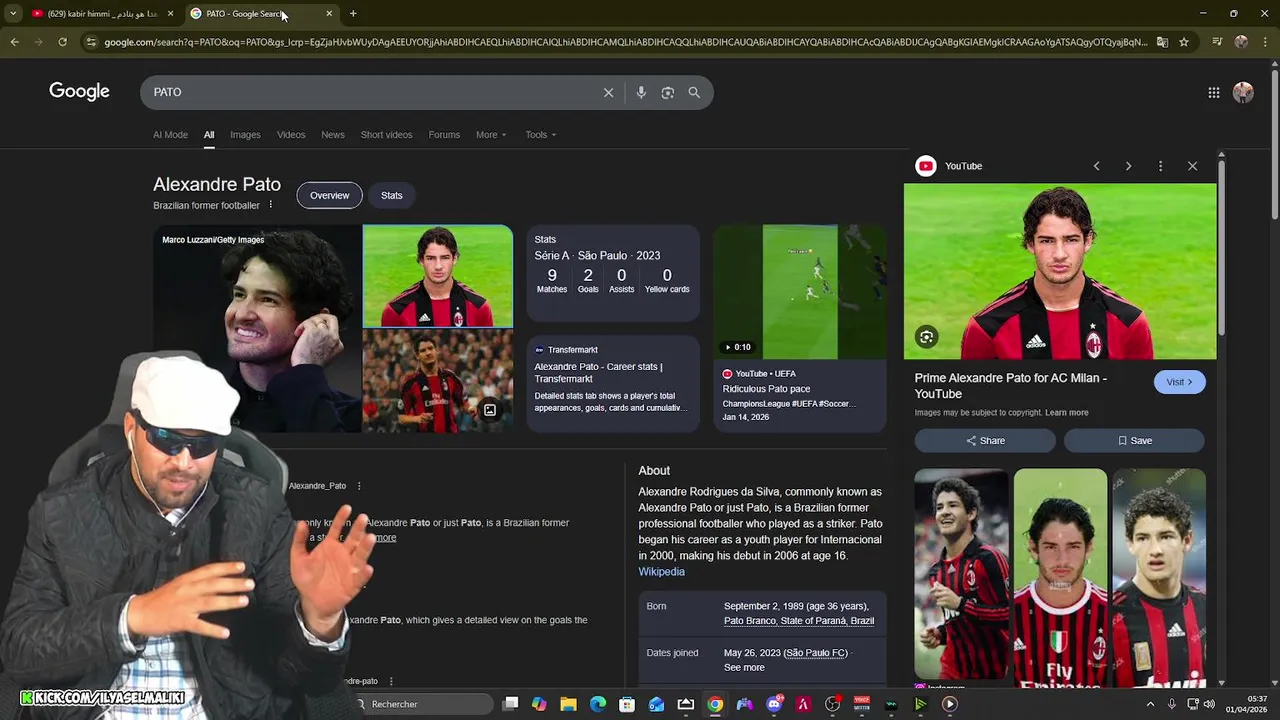Open the image gallery icon on AC Milan photo
The image size is (1280, 720).
click(x=490, y=410)
